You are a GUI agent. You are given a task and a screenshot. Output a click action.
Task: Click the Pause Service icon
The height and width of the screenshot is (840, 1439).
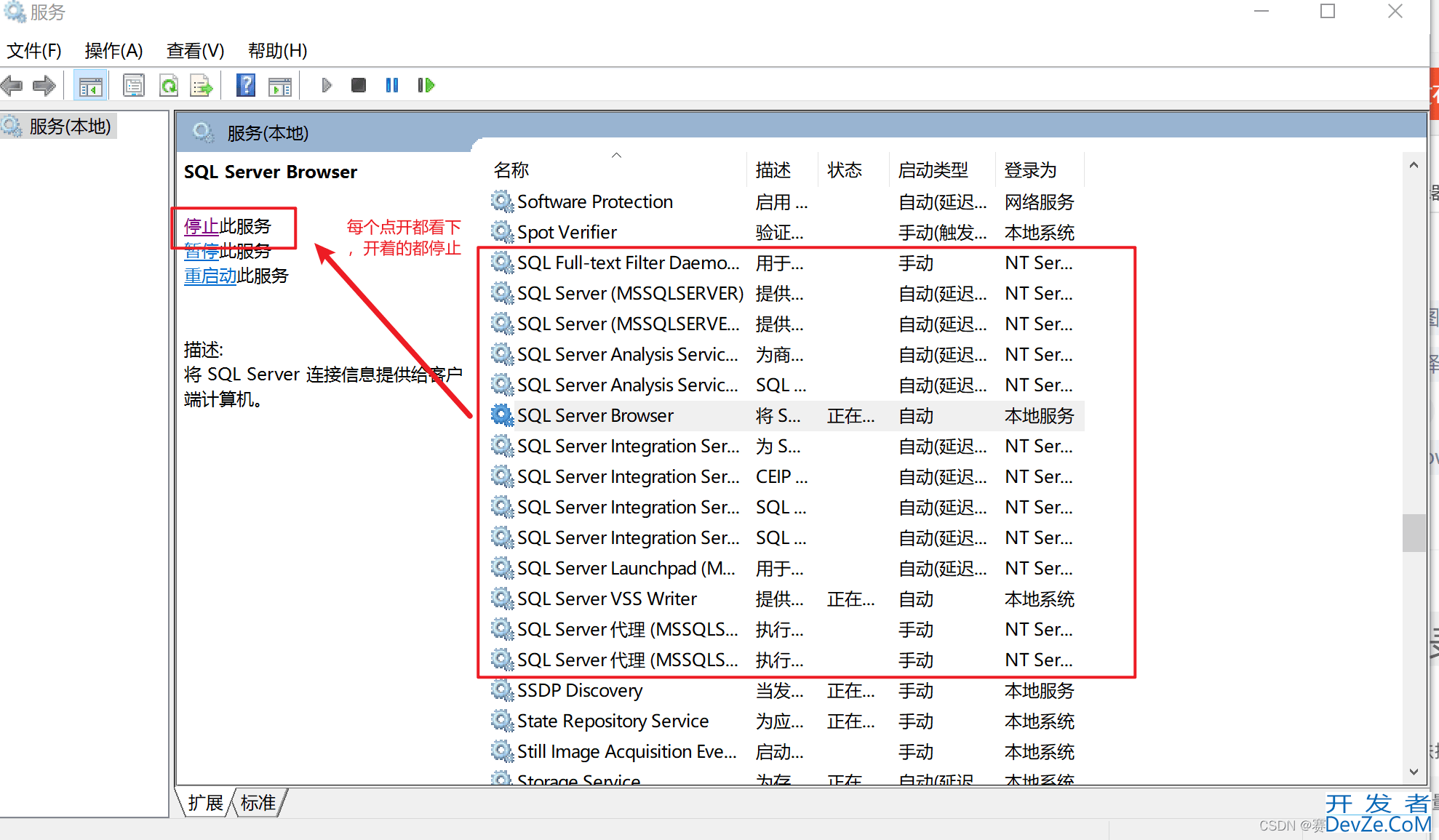point(392,86)
